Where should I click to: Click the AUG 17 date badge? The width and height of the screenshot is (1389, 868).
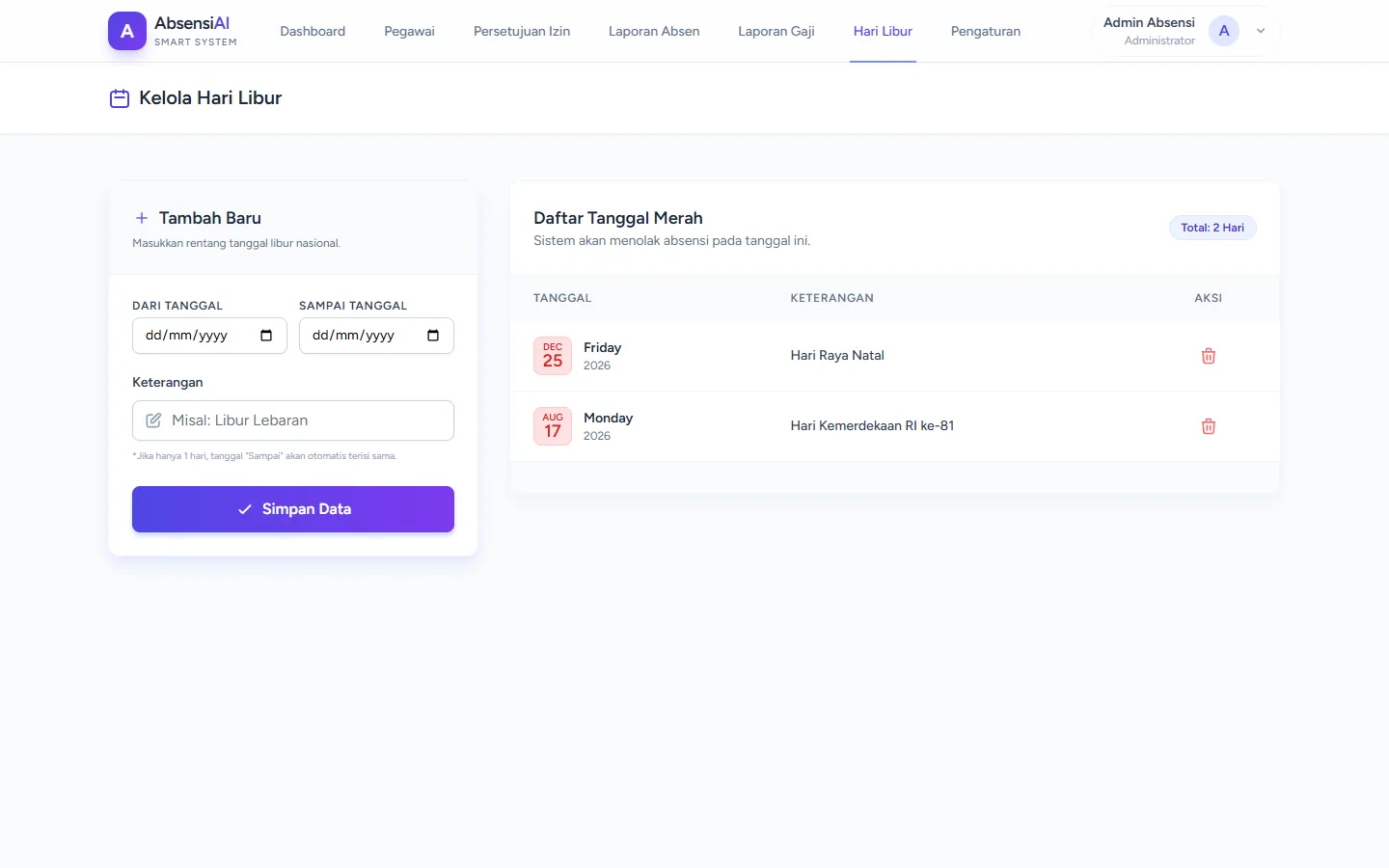553,426
